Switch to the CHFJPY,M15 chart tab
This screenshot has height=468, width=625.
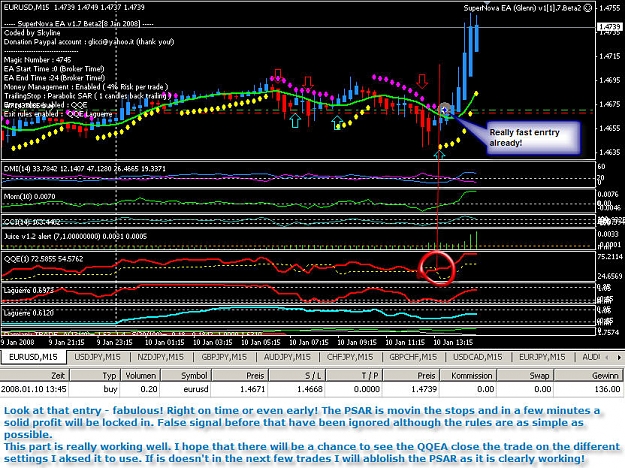point(350,357)
